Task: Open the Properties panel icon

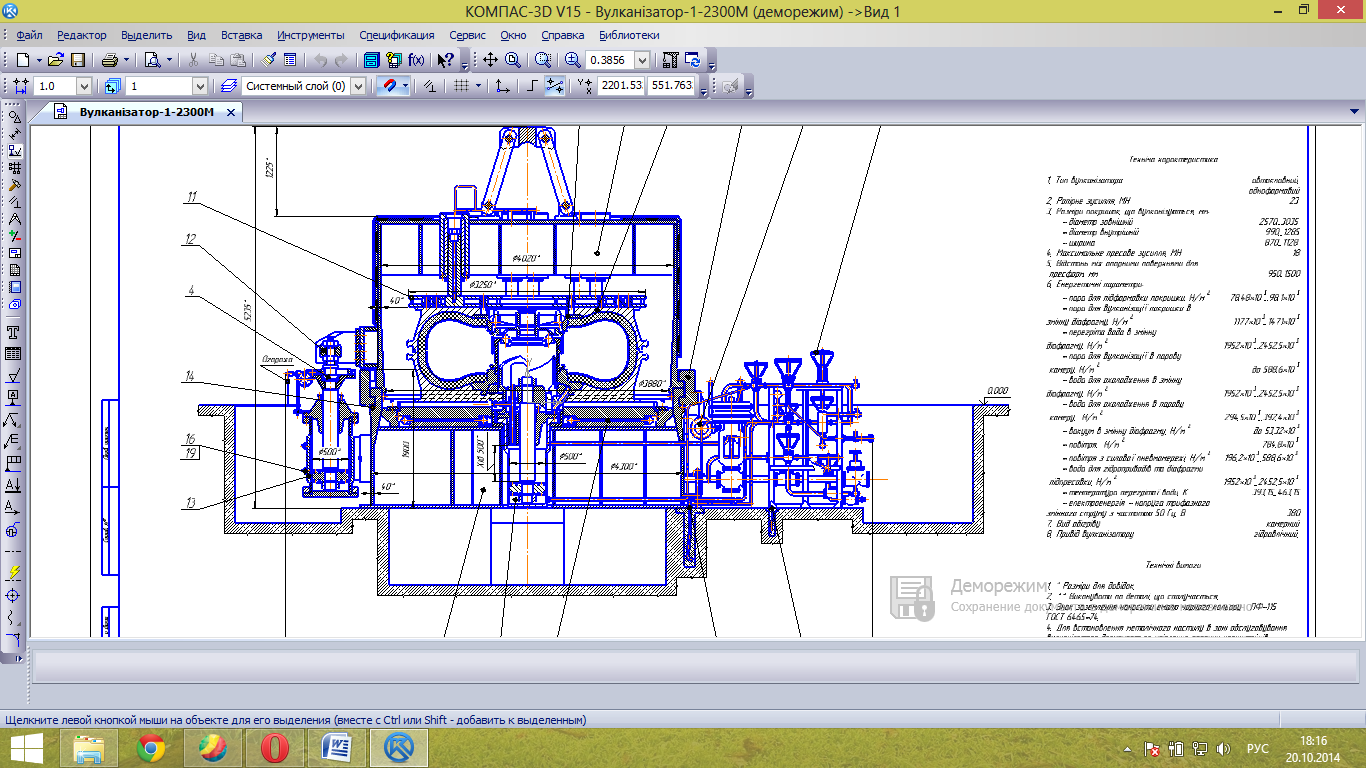Action: point(289,60)
